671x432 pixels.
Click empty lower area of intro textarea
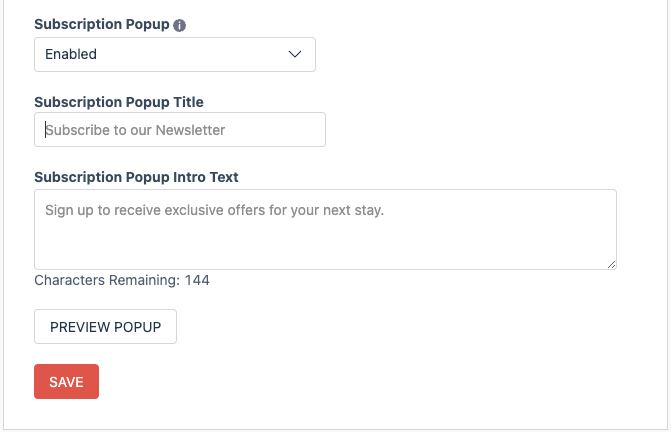(325, 246)
